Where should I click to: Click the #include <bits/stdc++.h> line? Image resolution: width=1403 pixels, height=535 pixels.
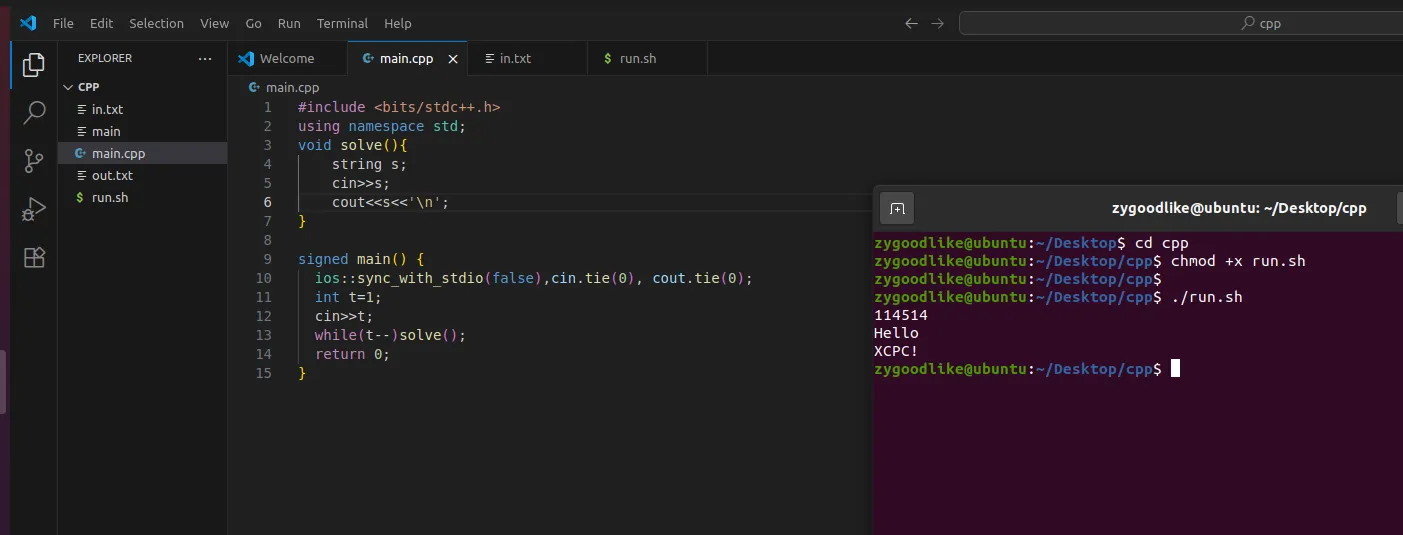point(399,107)
